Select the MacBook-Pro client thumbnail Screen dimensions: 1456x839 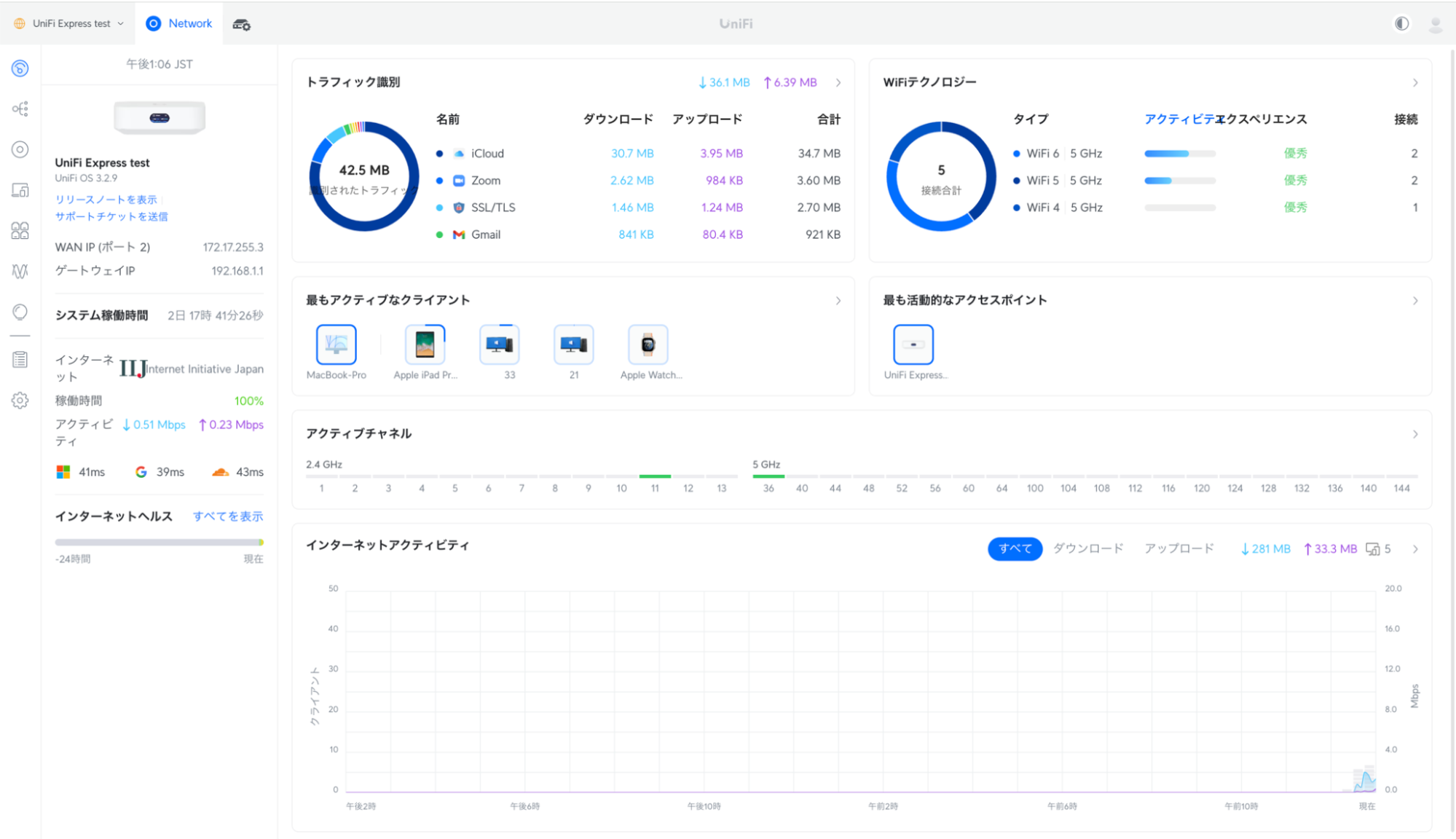coord(337,345)
